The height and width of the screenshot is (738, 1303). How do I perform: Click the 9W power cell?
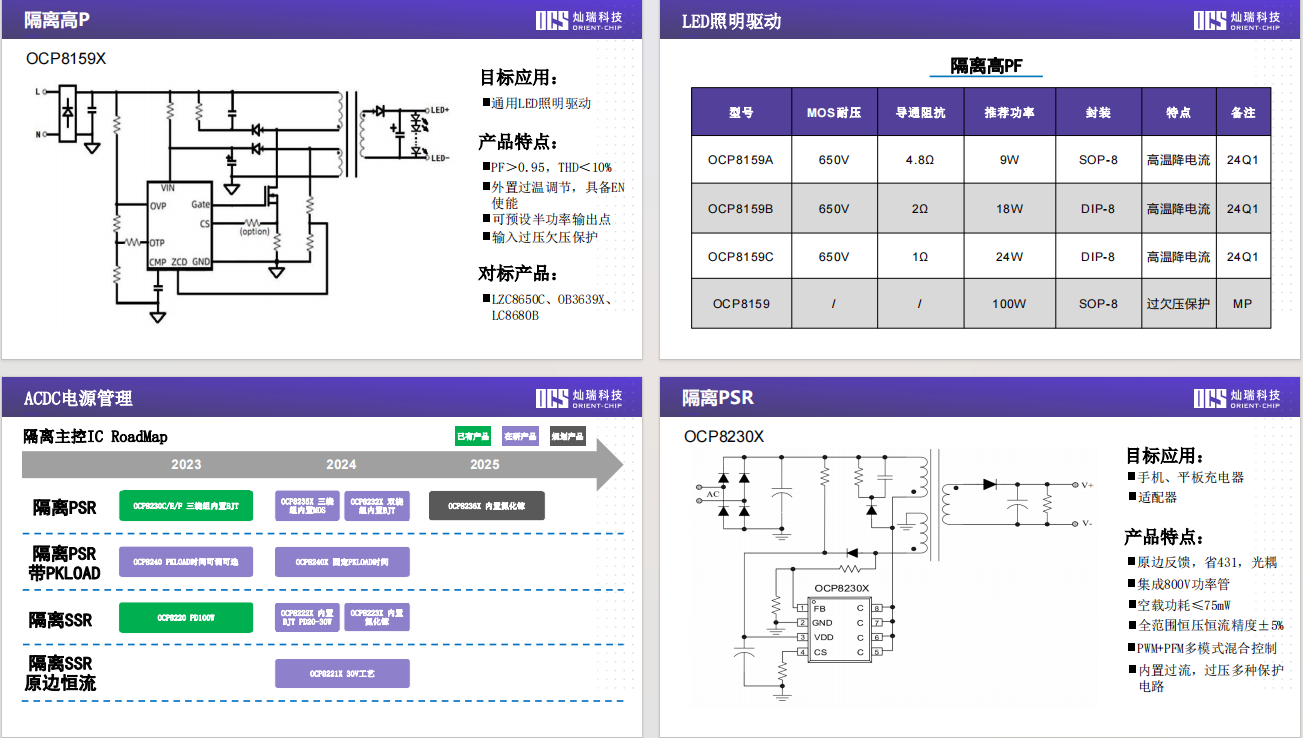point(1009,160)
